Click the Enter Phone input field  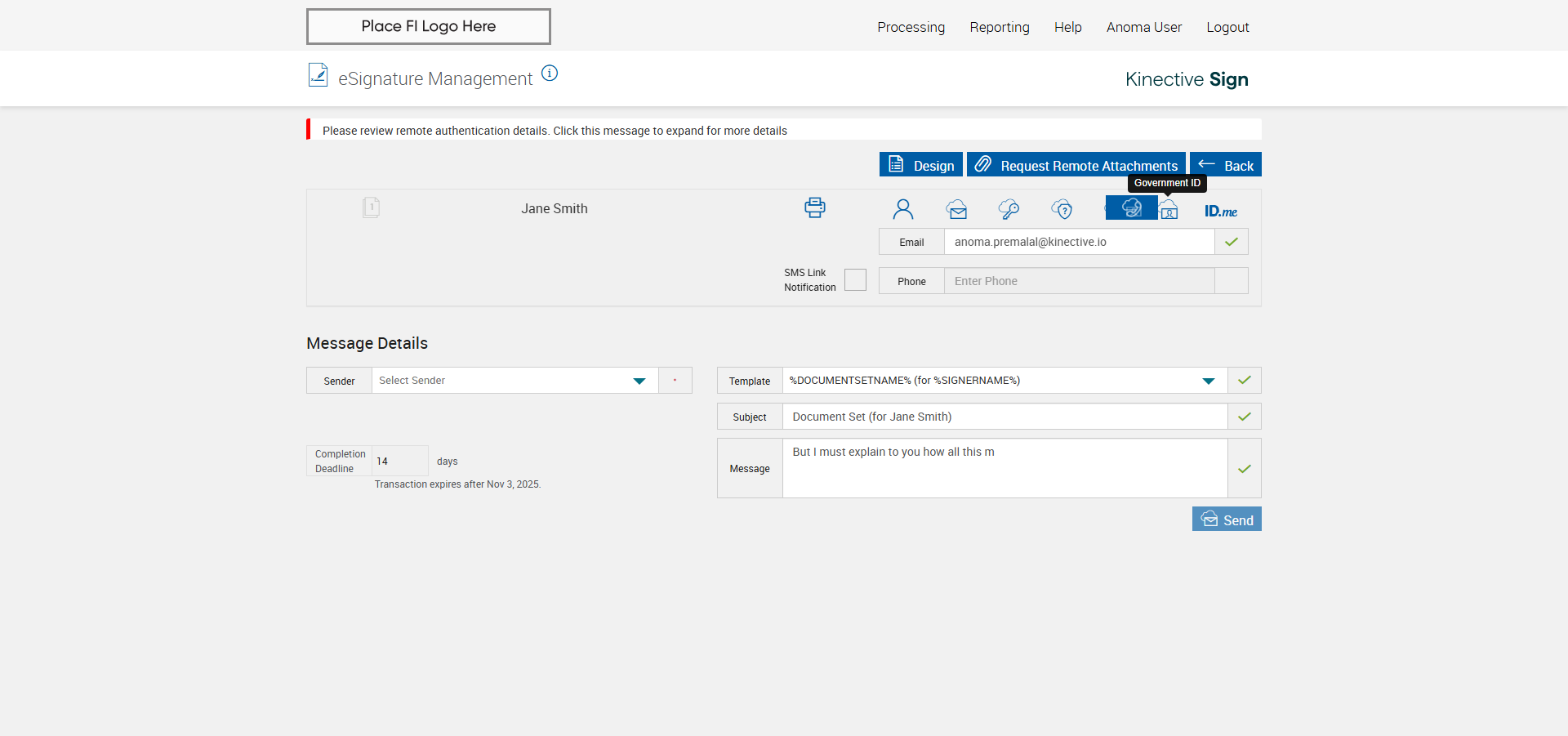(x=1078, y=281)
